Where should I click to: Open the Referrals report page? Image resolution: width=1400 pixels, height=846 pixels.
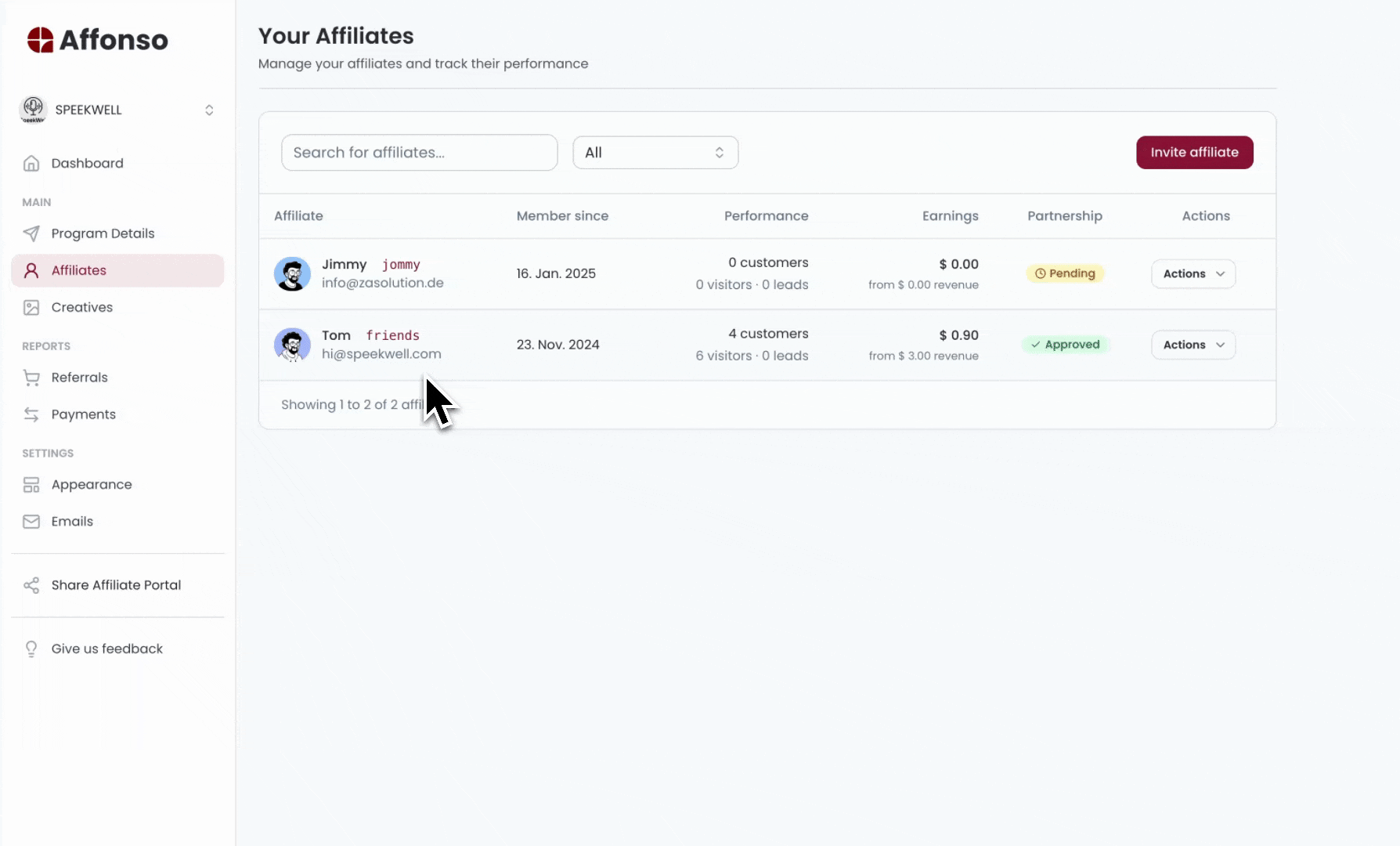80,378
